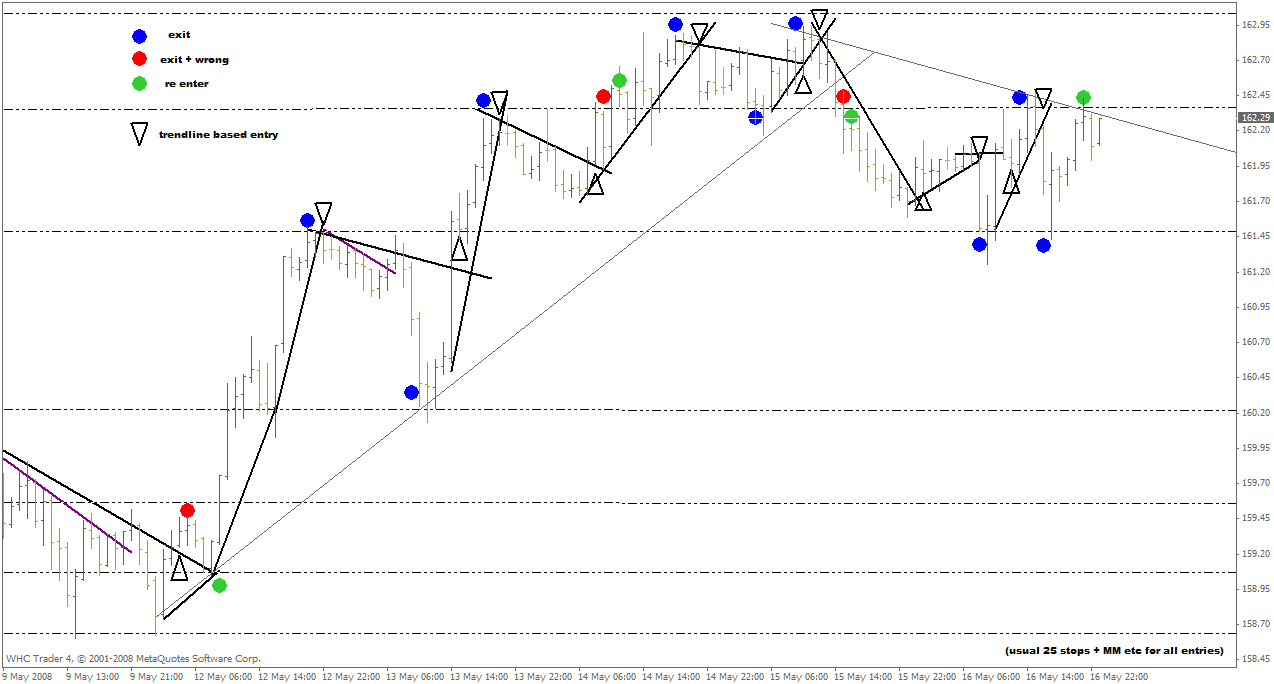This screenshot has height=684, width=1274.
Task: Click time axis label '16 May 06:00'
Action: tap(991, 676)
